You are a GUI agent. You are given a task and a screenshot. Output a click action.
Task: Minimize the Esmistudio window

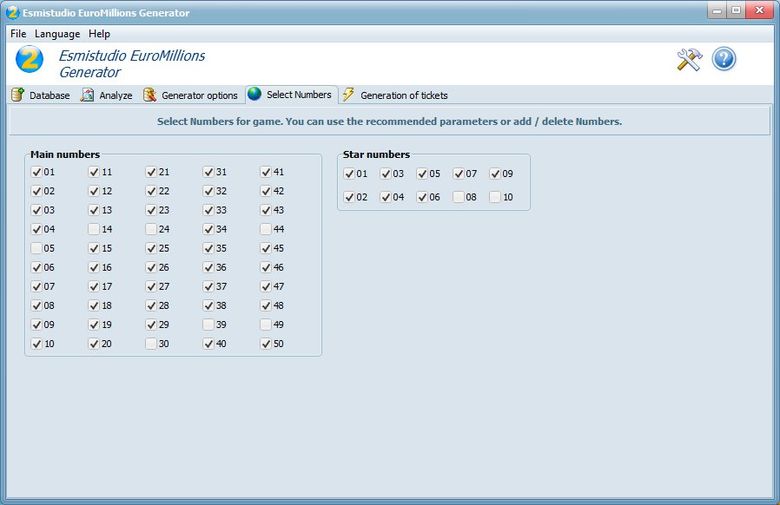tap(717, 10)
